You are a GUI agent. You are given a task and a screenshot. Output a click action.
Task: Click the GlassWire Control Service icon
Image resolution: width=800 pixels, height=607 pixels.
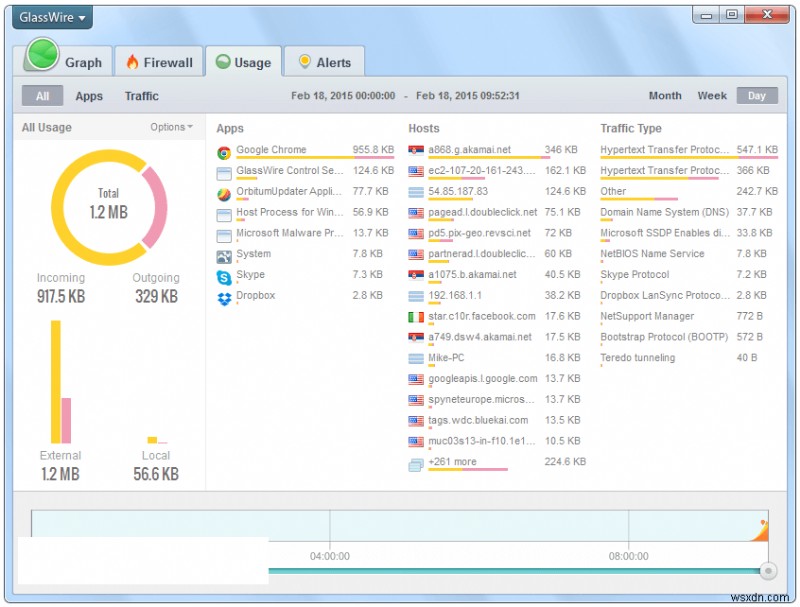coord(224,173)
